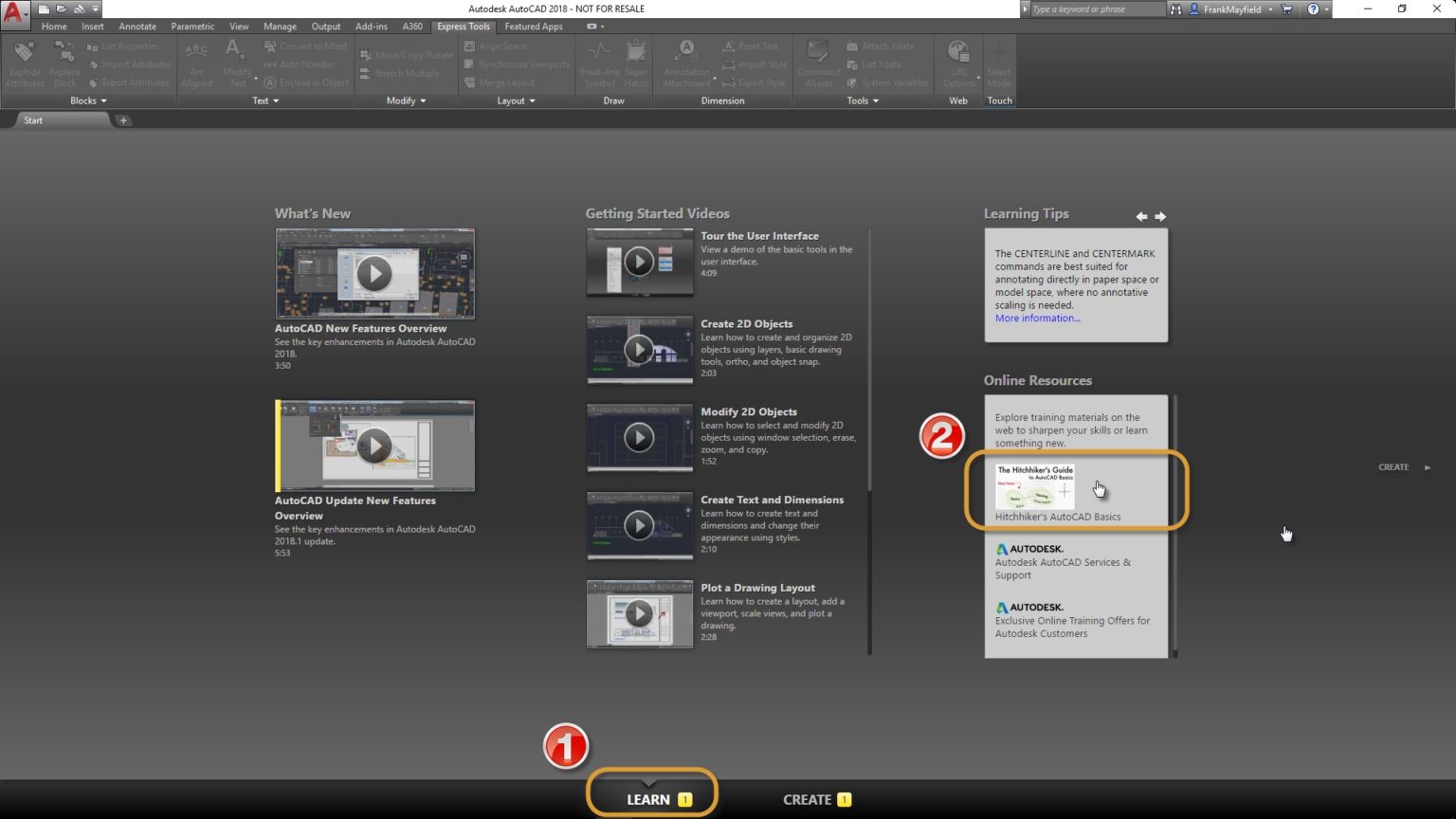
Task: Open the Autodesk App Store cart icon
Action: click(1286, 9)
